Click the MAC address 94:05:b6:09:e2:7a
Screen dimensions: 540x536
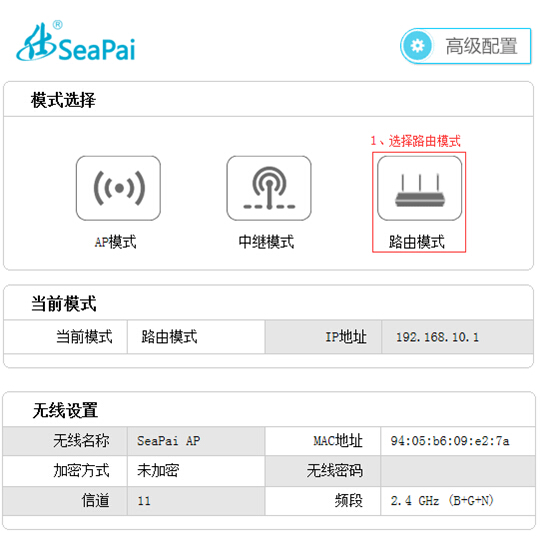point(450,441)
